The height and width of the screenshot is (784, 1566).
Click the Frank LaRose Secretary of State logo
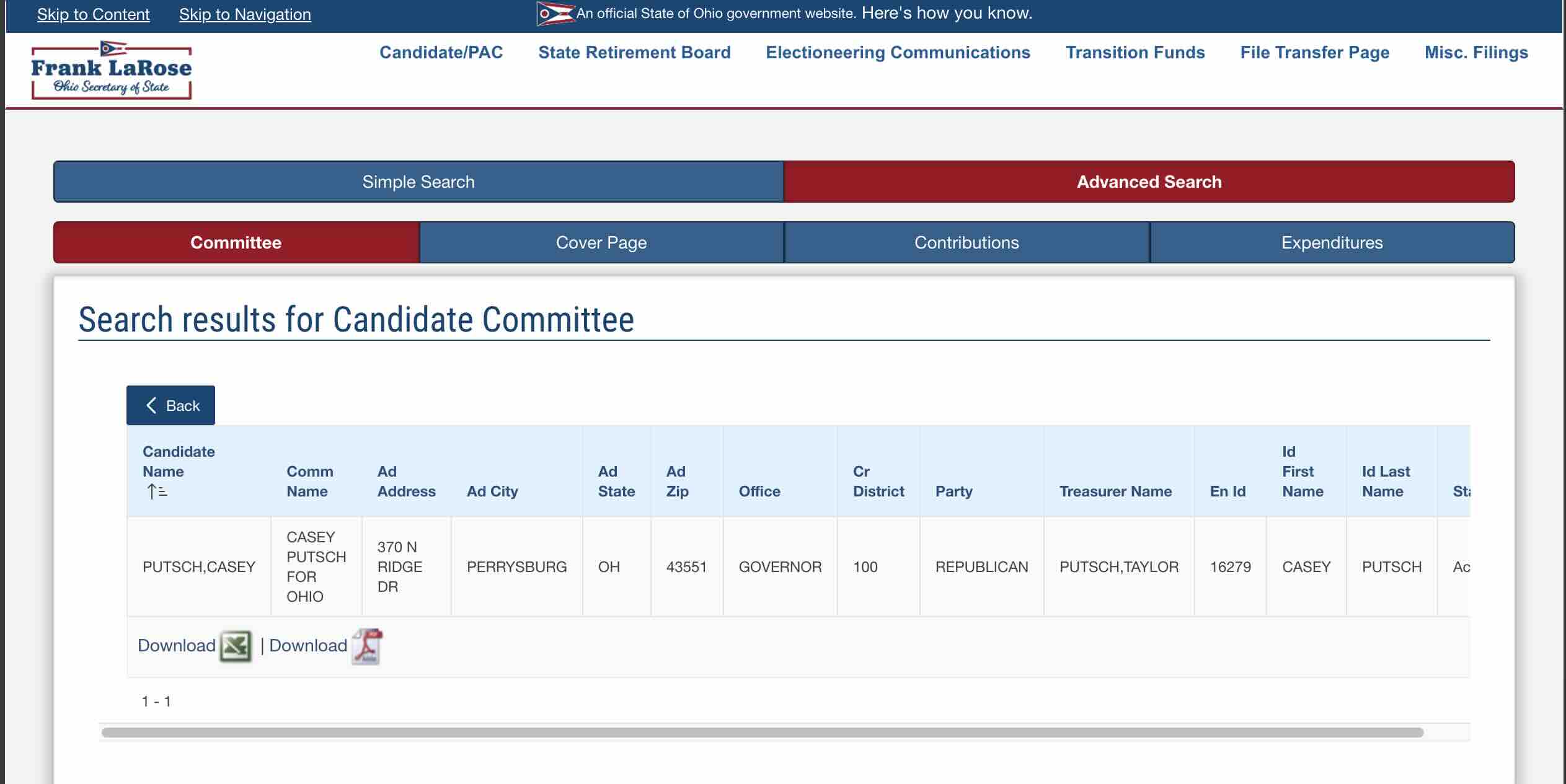[112, 70]
